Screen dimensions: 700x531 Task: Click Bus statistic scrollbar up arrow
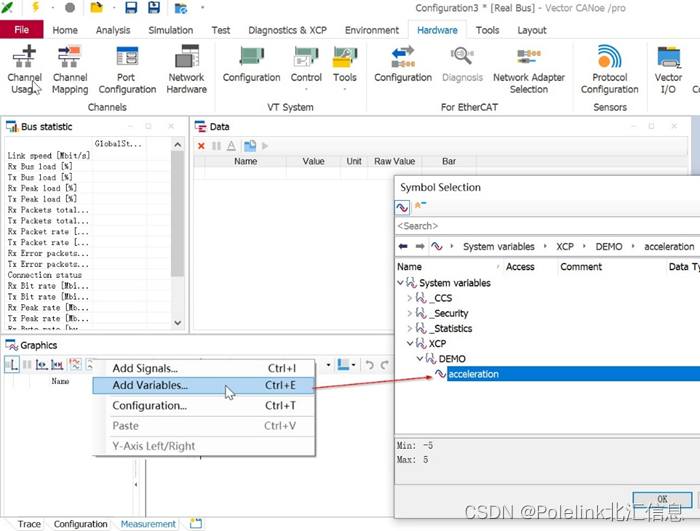point(178,144)
